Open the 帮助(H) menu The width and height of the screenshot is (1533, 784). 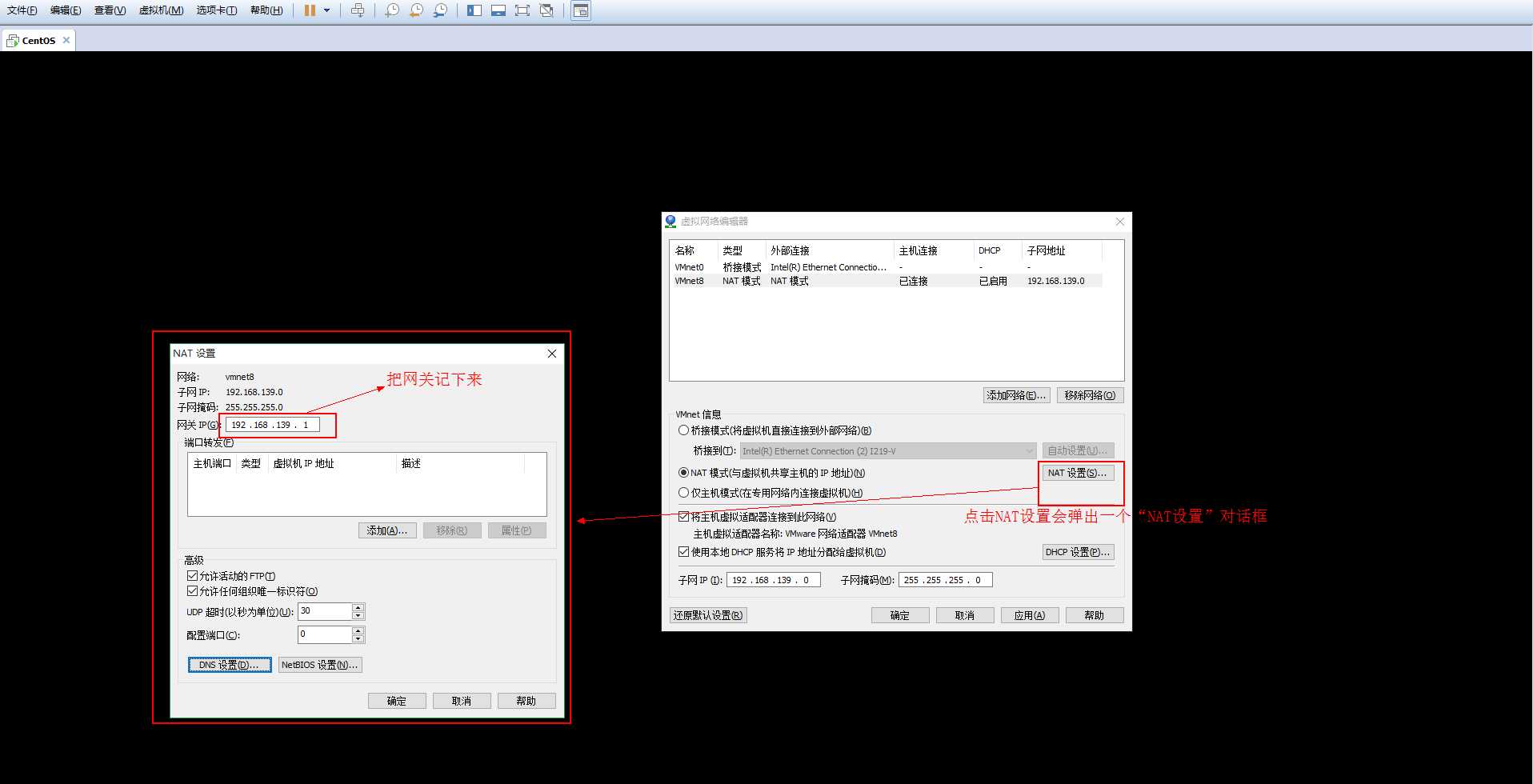coord(266,10)
